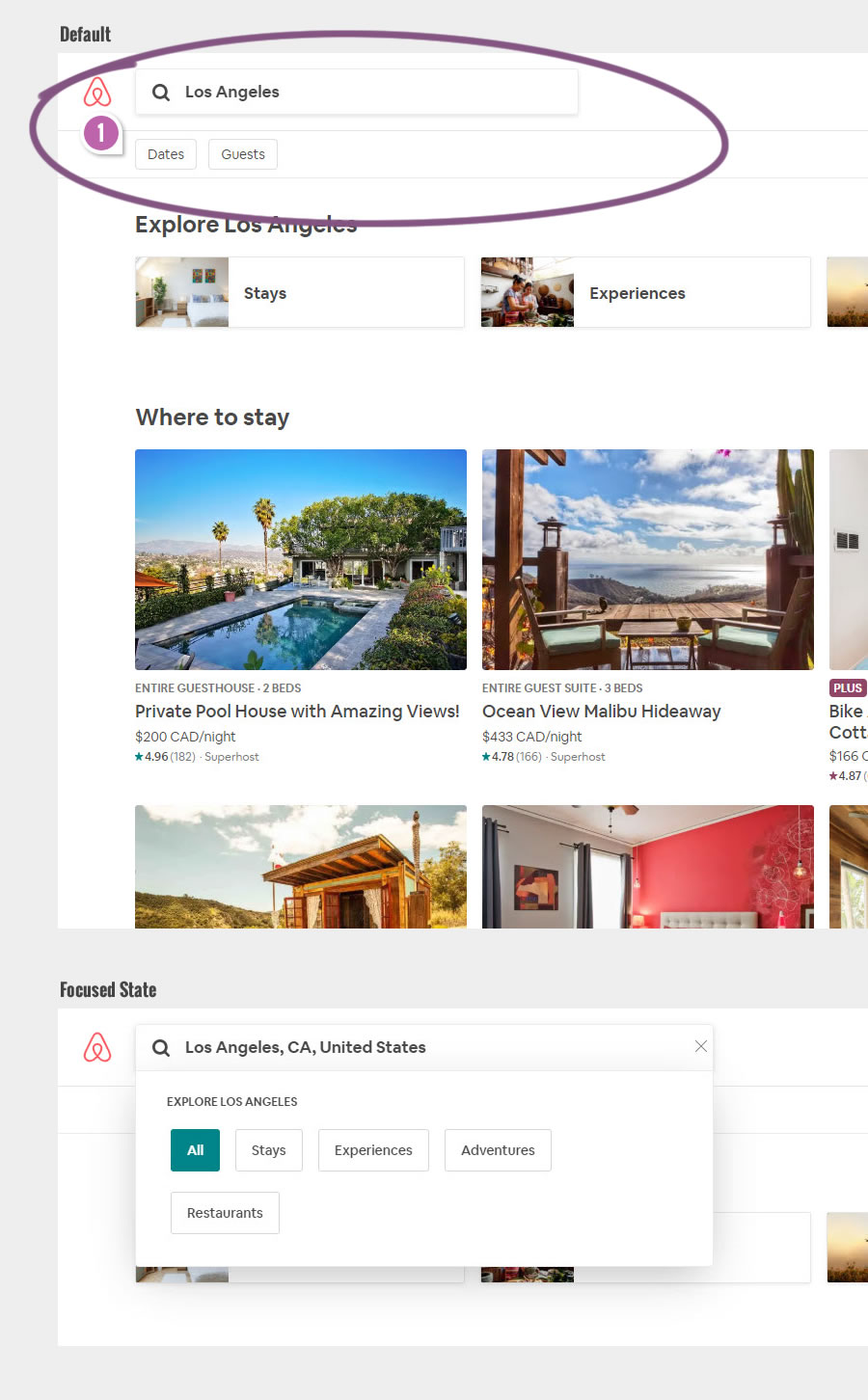Clear the focused search field with X
This screenshot has width=868, height=1400.
click(x=701, y=1046)
